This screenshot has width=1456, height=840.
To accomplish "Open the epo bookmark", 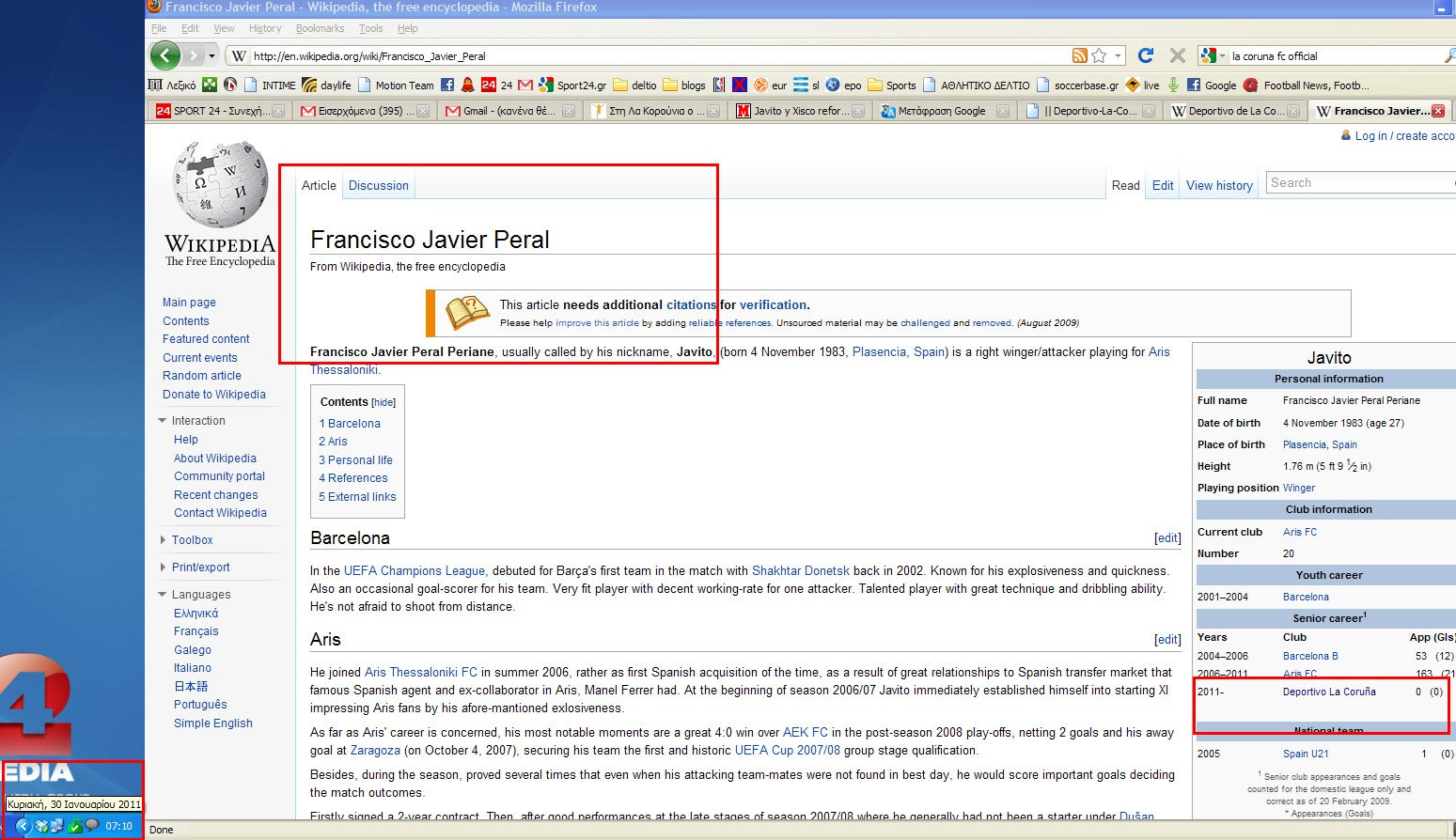I will [x=843, y=85].
